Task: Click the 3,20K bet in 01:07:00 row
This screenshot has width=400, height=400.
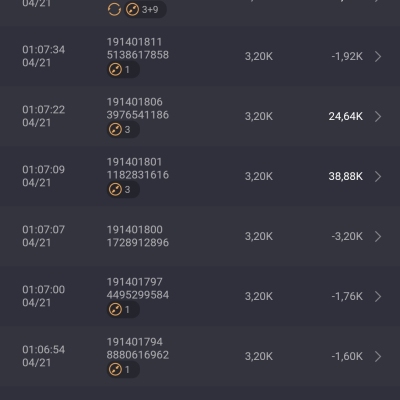Action: click(259, 296)
